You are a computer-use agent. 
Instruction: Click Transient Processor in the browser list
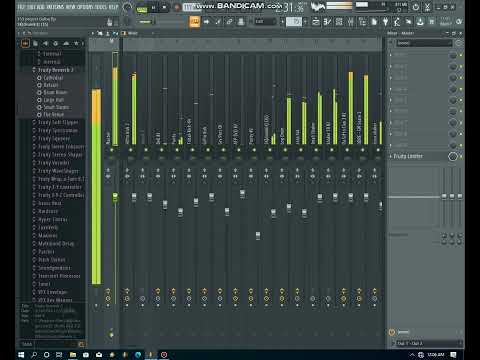click(59, 276)
